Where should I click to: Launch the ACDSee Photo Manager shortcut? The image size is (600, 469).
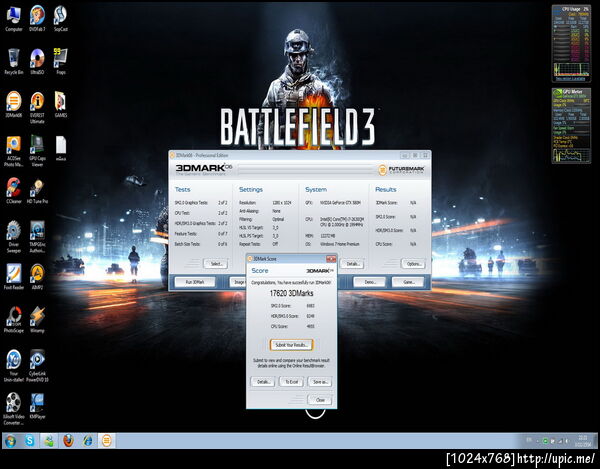(14, 151)
